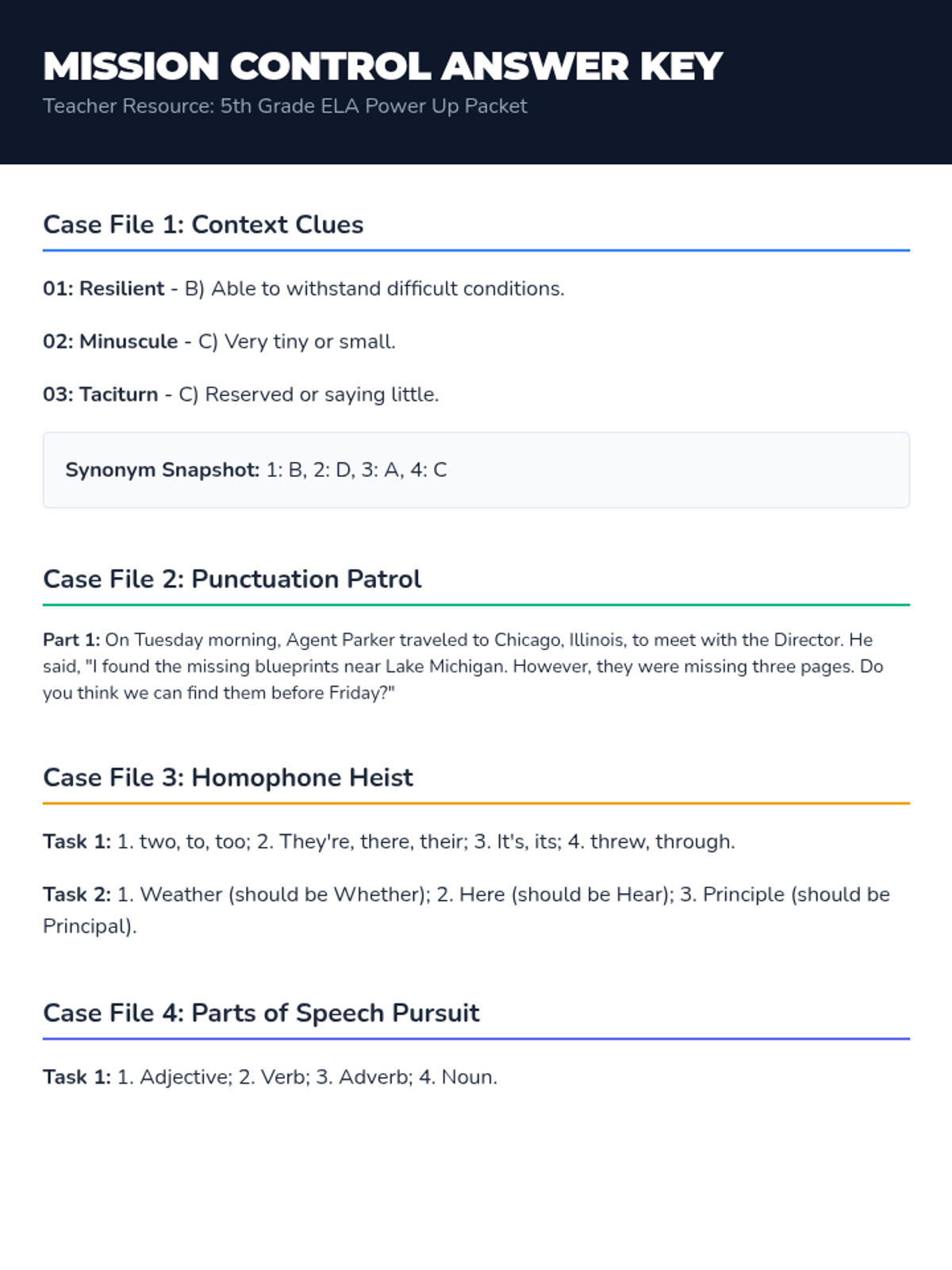Click the purple divider under Parts of Speech

pyautogui.click(x=476, y=1038)
